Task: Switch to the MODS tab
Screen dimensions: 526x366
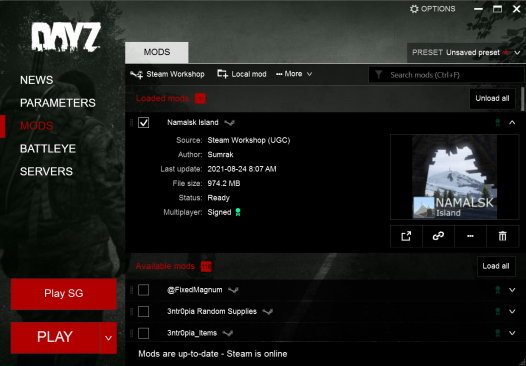Action: (157, 52)
